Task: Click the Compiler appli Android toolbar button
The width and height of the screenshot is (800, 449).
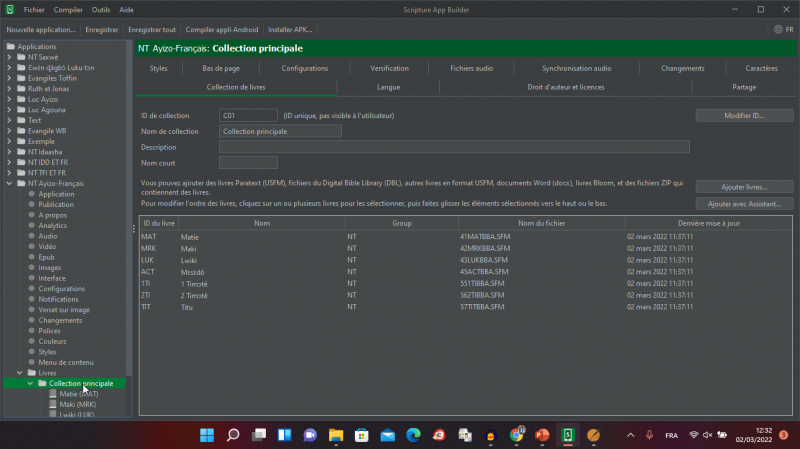Action: [x=221, y=30]
